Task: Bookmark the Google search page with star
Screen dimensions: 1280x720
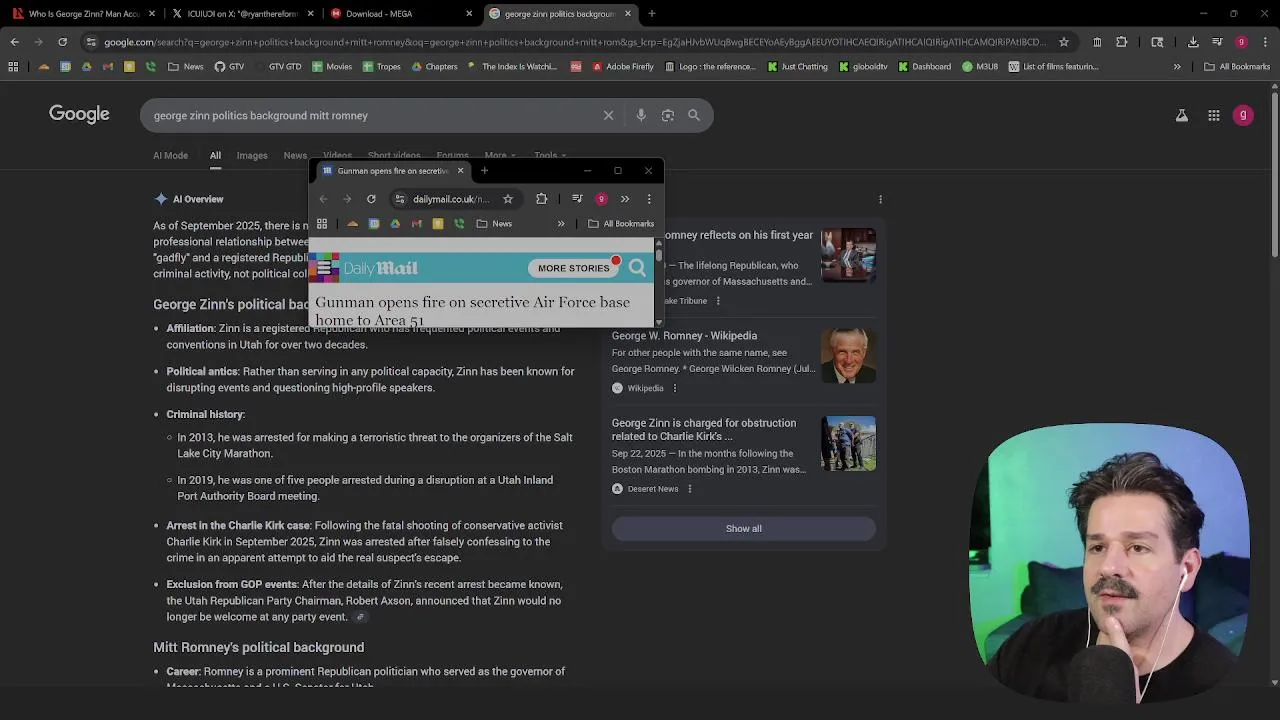Action: coord(1064,42)
